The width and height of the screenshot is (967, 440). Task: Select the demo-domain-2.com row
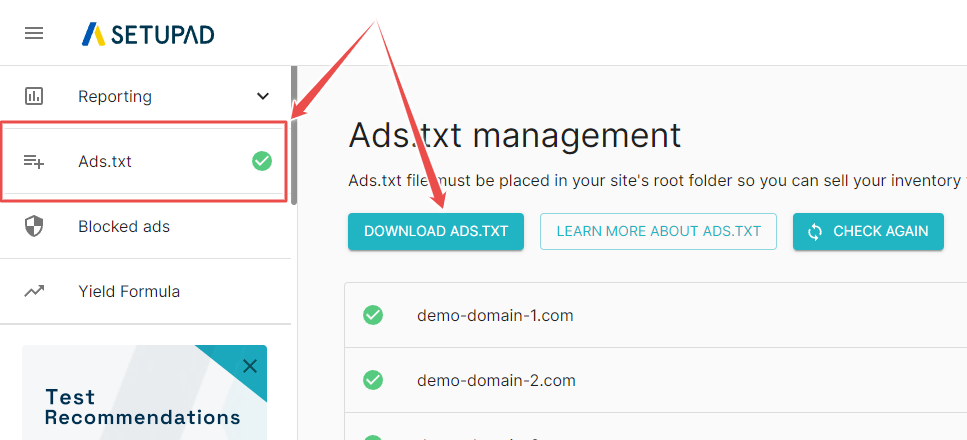coord(656,380)
